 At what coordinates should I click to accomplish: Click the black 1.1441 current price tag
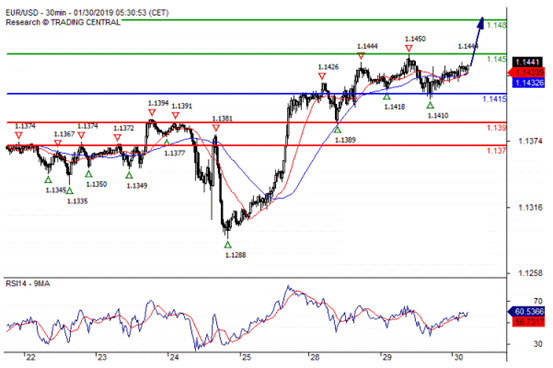pos(528,62)
